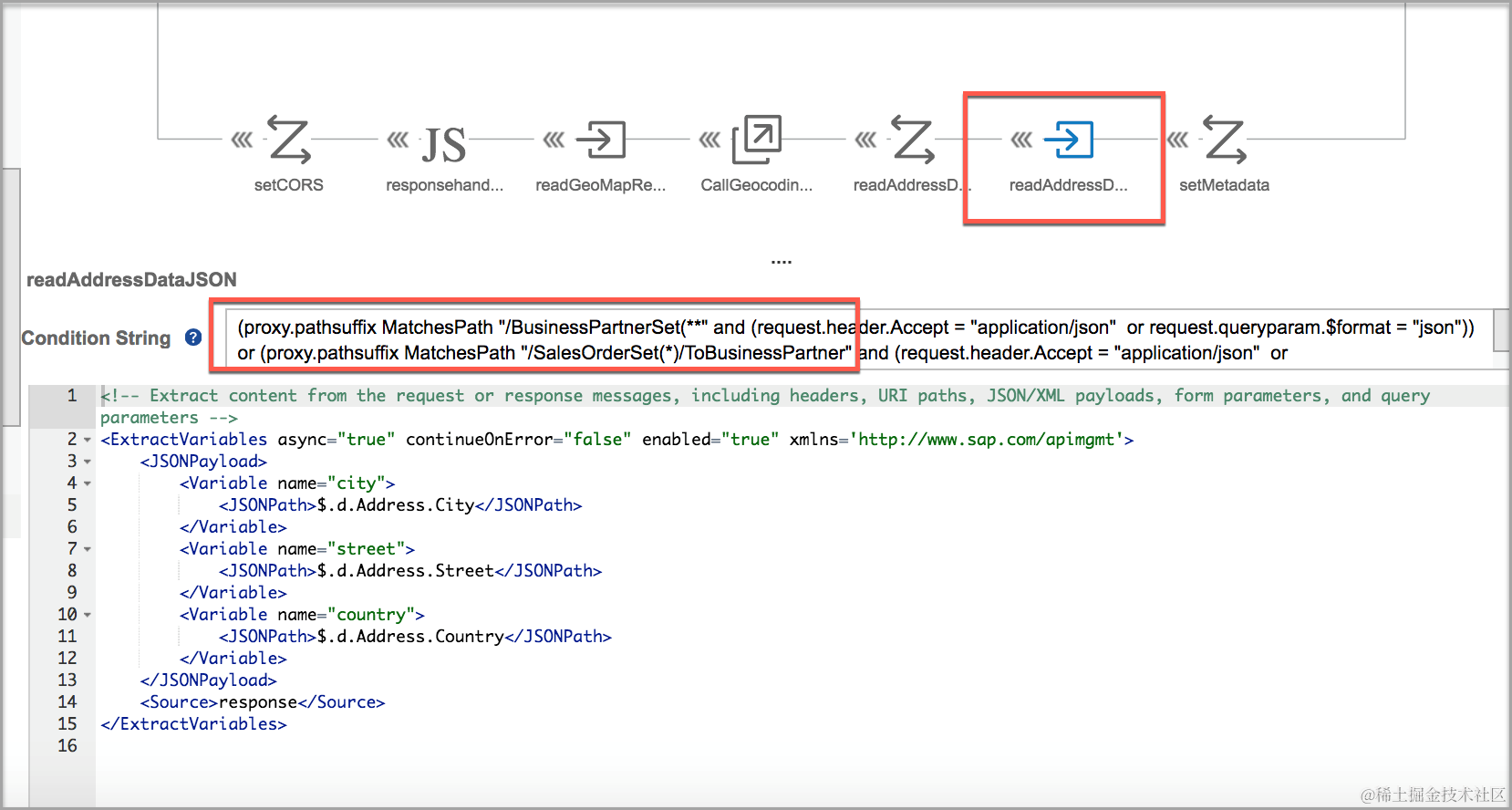
Task: Click the XML comment on line 1
Action: [765, 407]
